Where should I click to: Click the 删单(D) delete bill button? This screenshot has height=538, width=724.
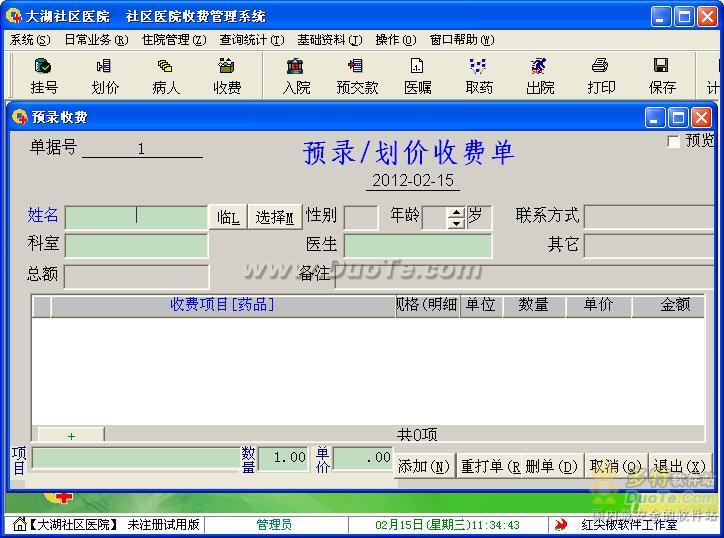point(552,466)
